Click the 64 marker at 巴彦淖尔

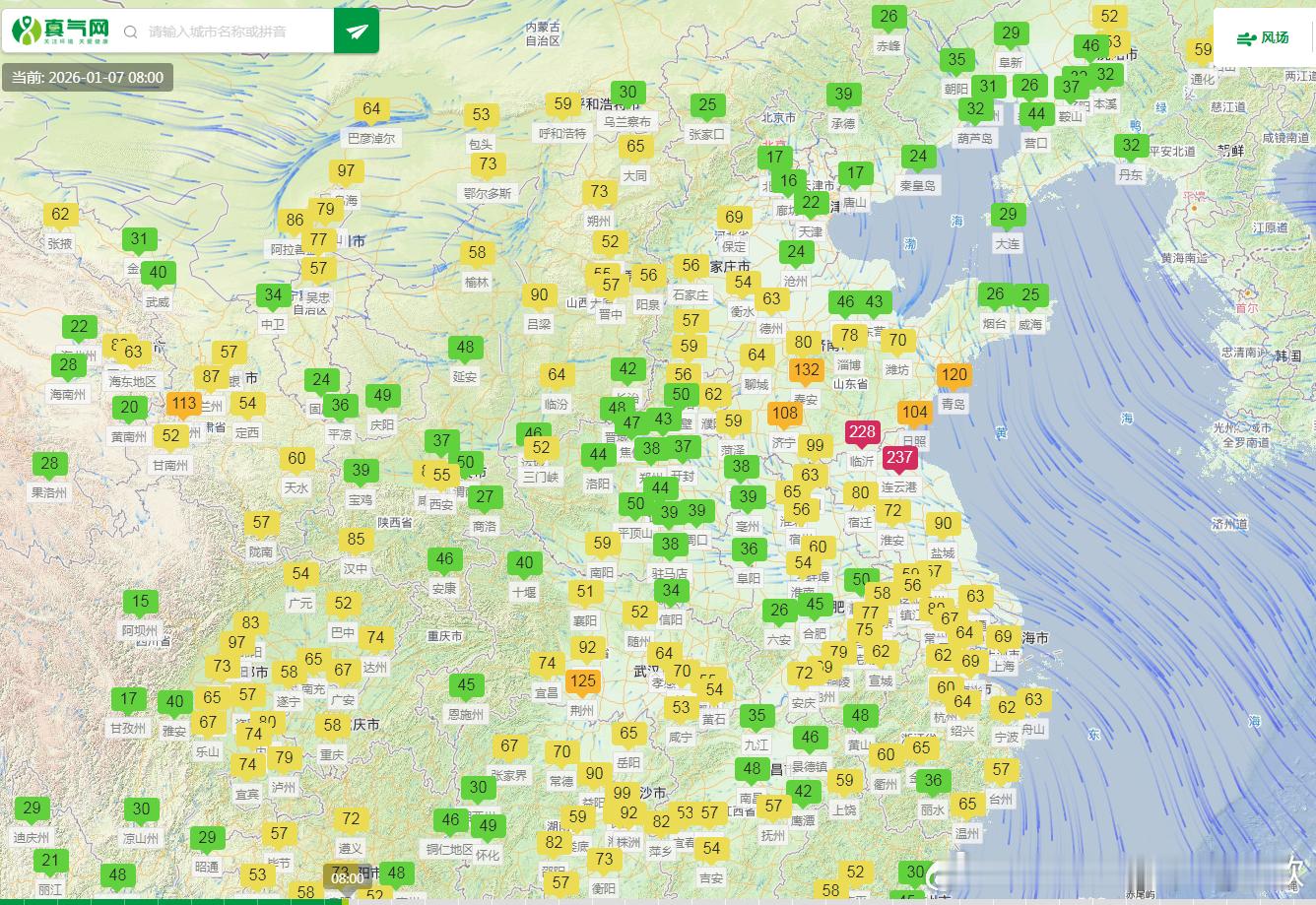[x=371, y=110]
